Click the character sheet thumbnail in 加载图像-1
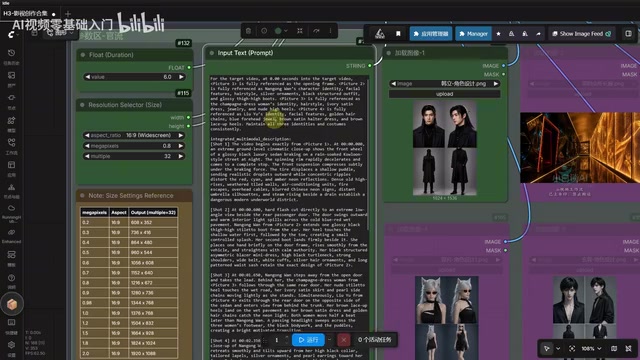Viewport: 640px width, 360px height. (444, 148)
